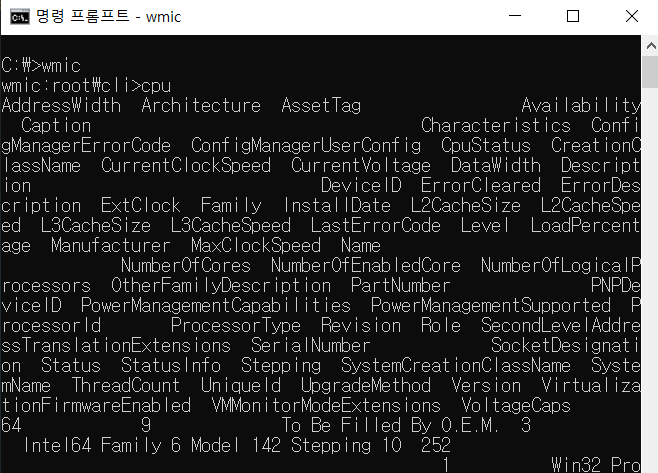
Task: Click the 'C:\>wmic' command line
Action: point(40,65)
